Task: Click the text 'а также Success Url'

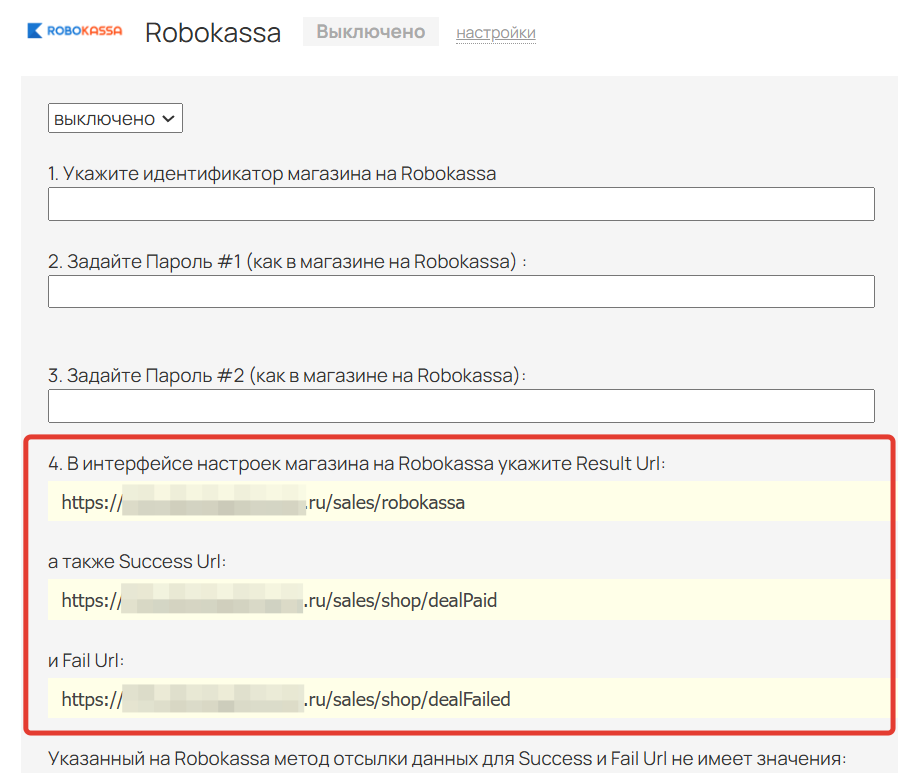Action: click(137, 562)
